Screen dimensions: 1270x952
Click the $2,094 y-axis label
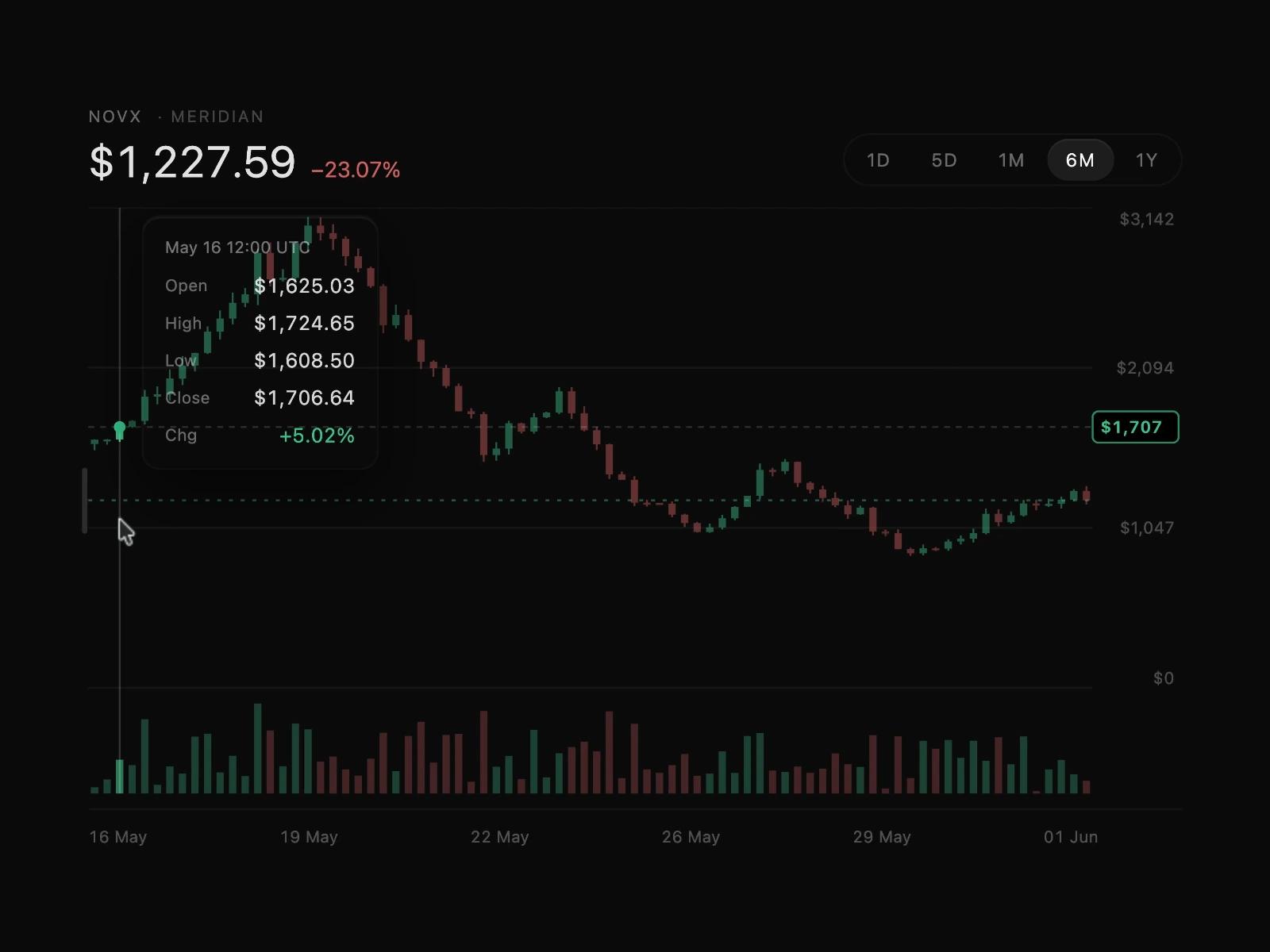click(1145, 368)
